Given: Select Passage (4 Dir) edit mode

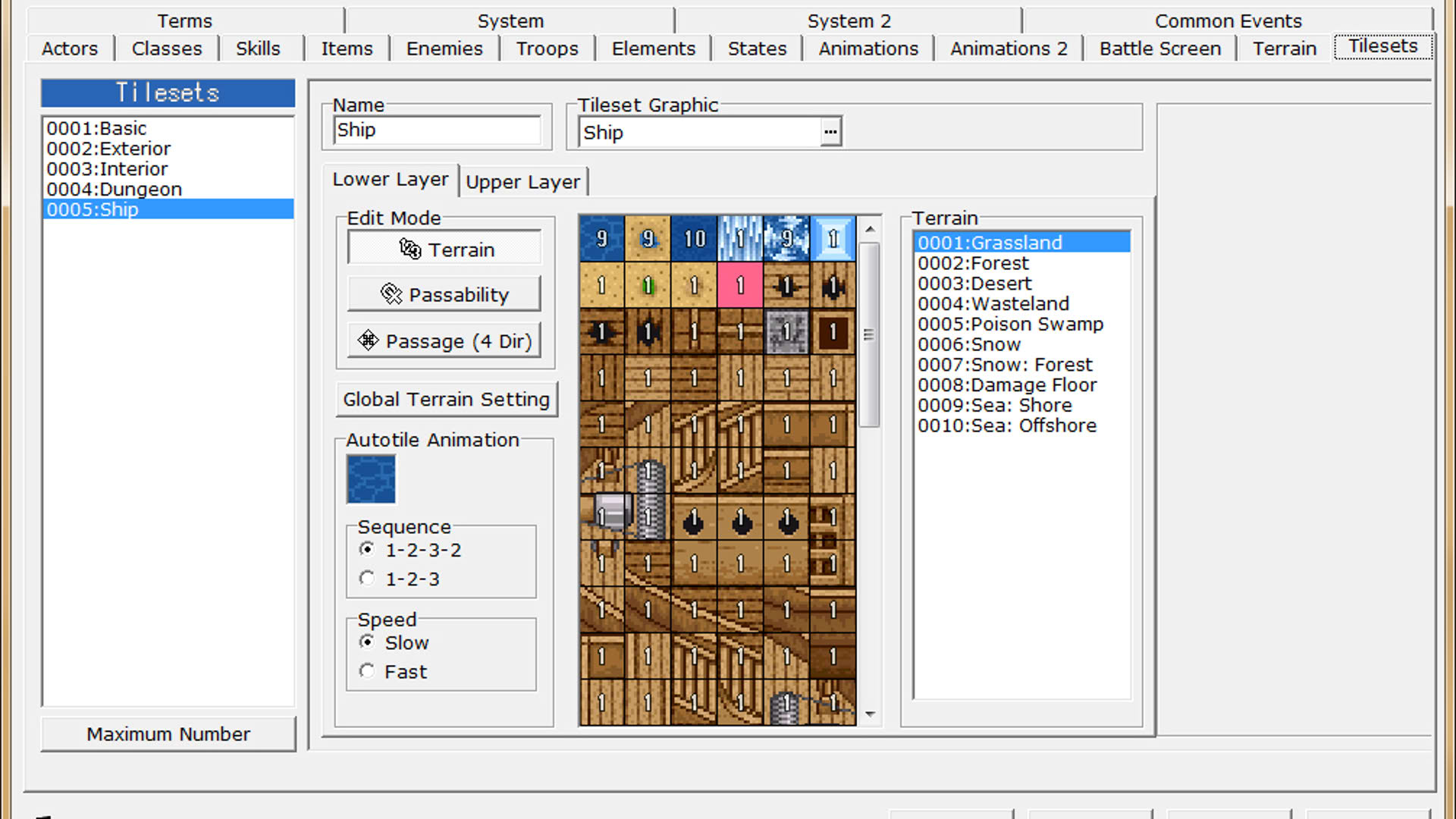Looking at the screenshot, I should [x=444, y=341].
